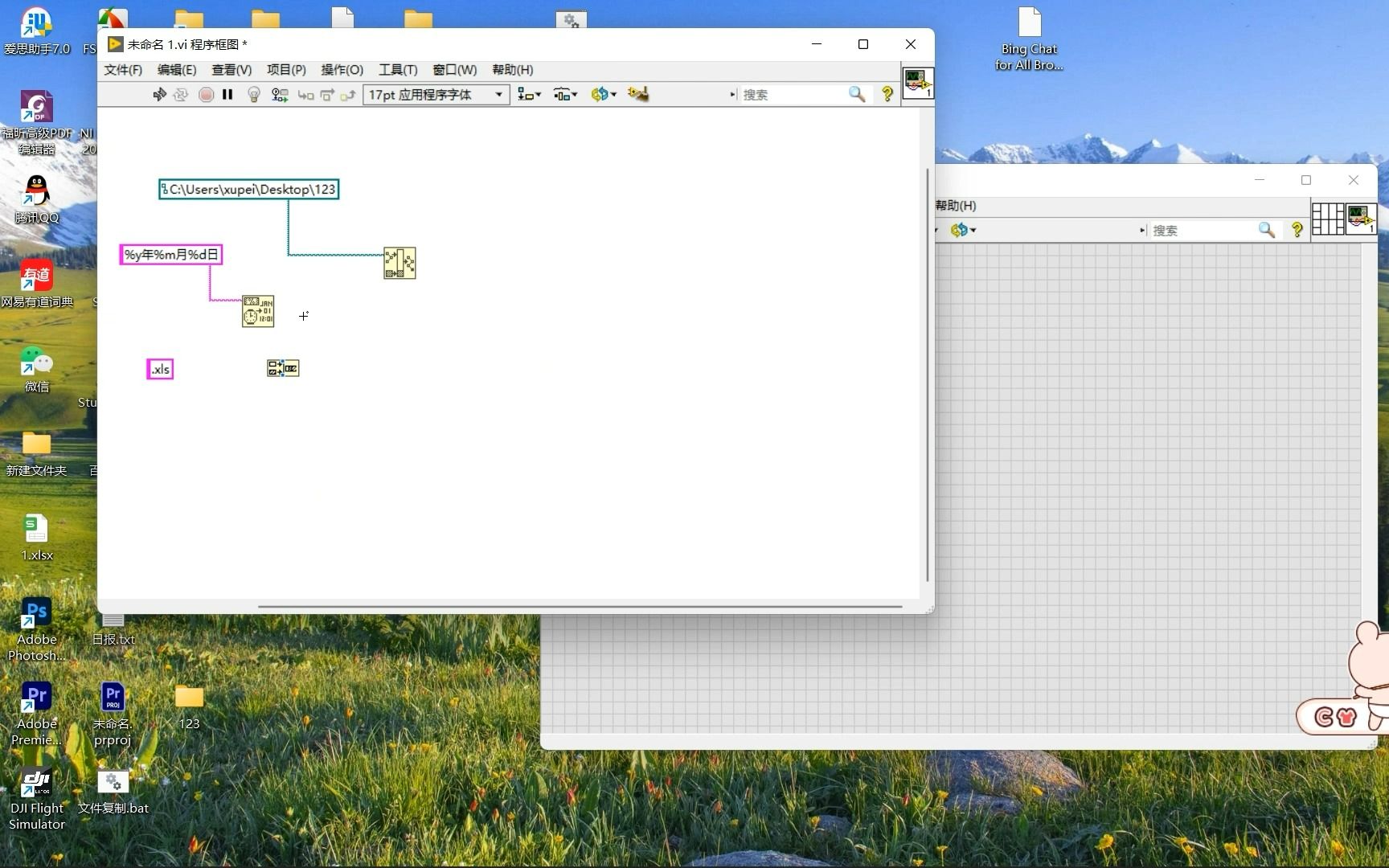The width and height of the screenshot is (1389, 868).
Task: Click magnifier icon in front panel window
Action: (x=1267, y=230)
